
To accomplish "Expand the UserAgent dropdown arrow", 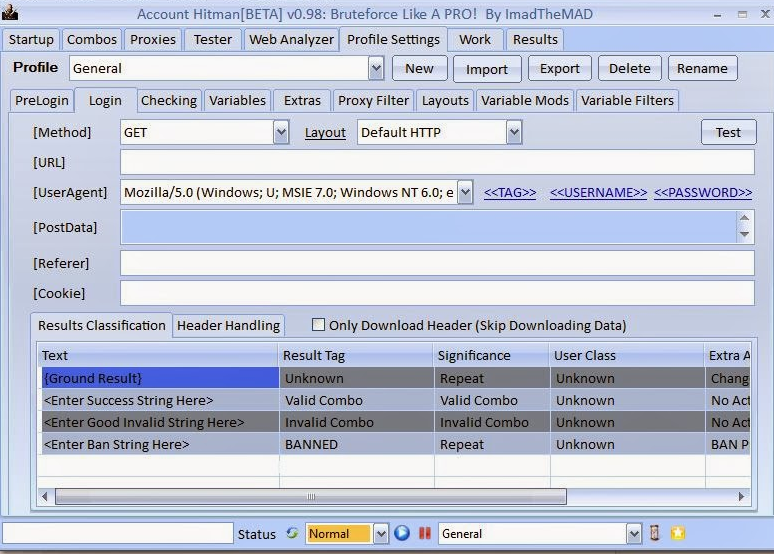I will point(465,192).
